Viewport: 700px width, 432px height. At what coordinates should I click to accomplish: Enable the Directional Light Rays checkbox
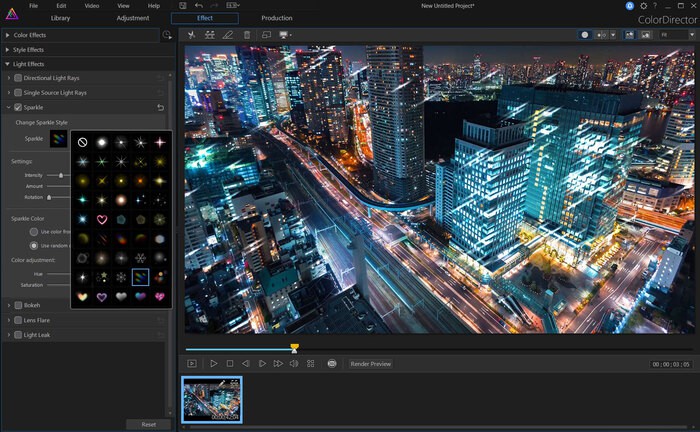tap(17, 78)
